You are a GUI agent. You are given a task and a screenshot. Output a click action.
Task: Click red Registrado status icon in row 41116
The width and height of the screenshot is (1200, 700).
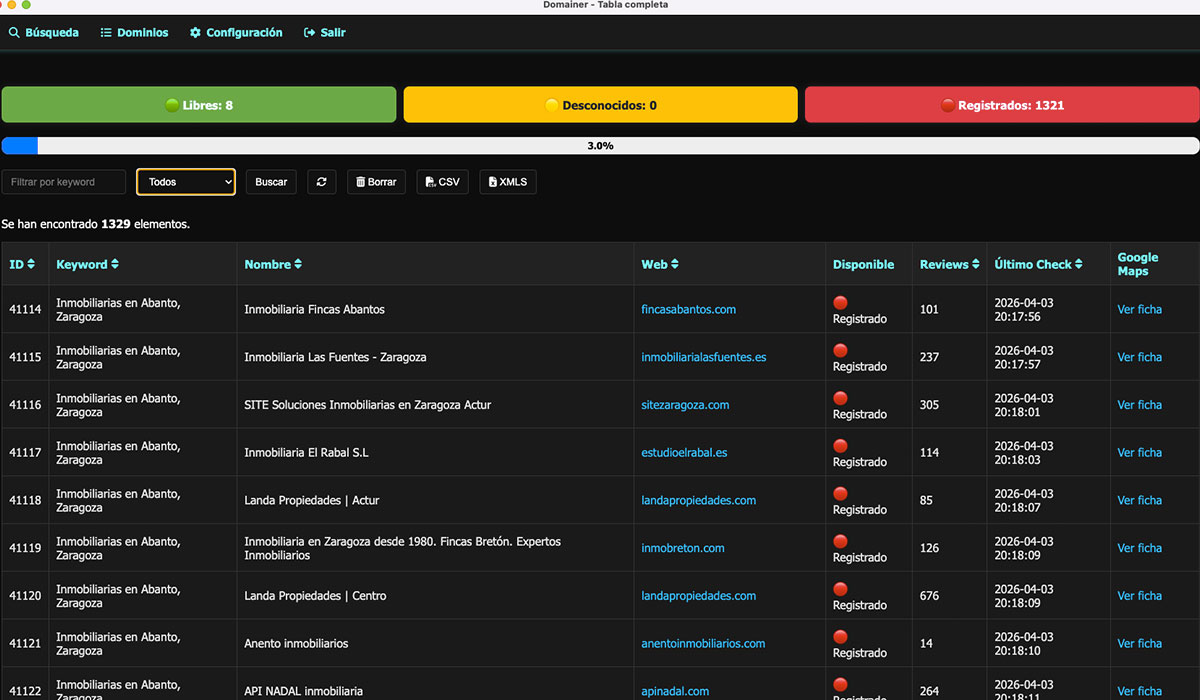840,398
